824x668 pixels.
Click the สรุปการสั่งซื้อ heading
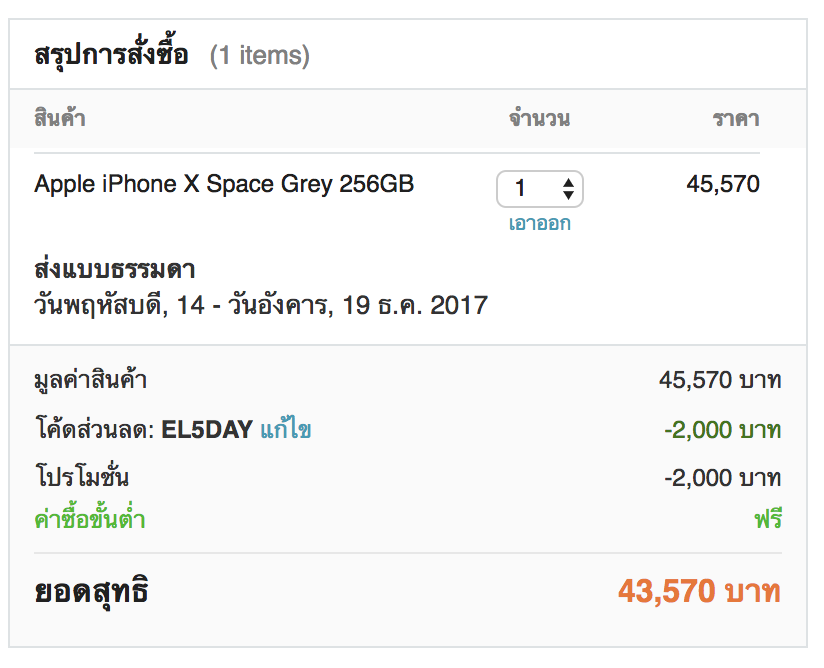point(111,55)
